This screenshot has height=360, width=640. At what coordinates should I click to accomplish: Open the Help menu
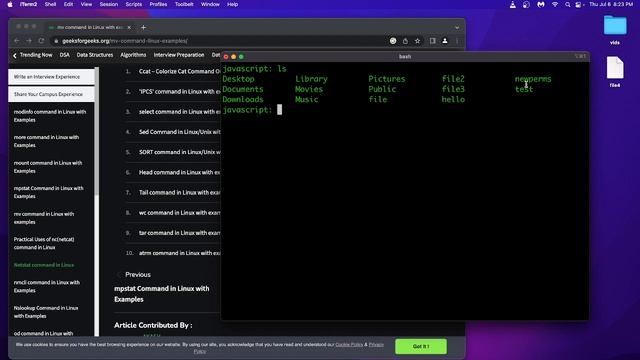coord(233,4)
